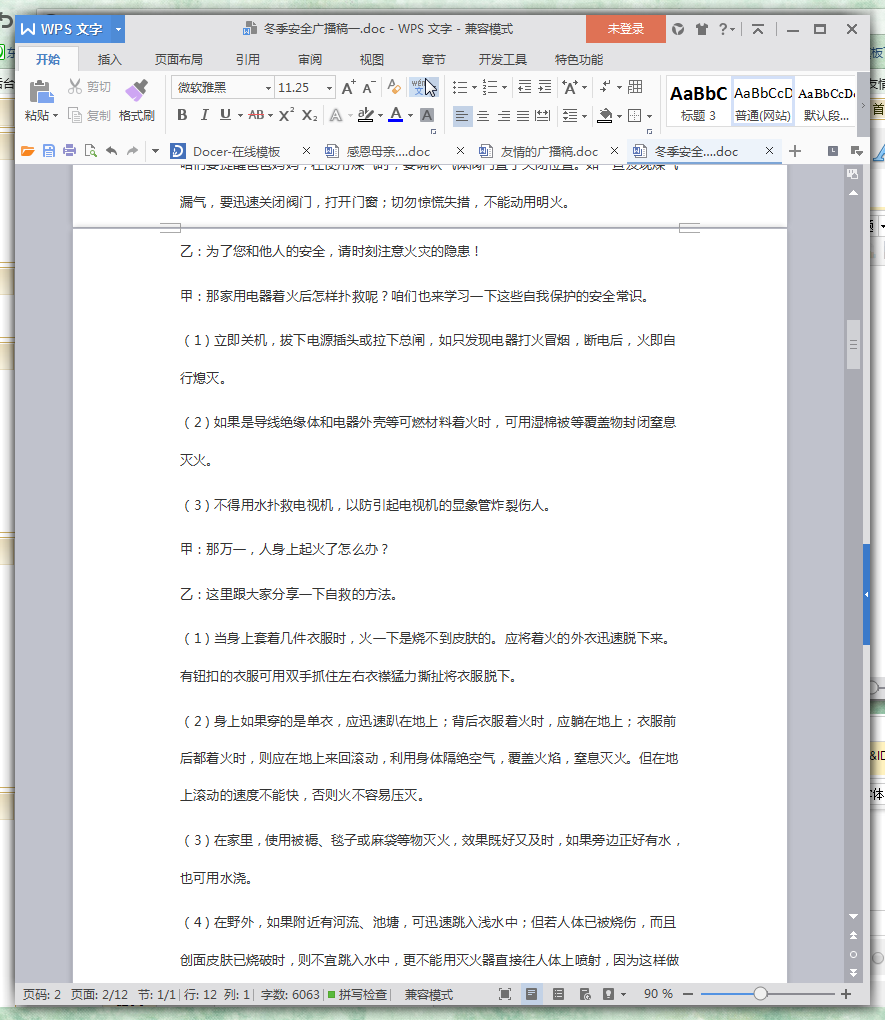Viewport: 885px width, 1020px height.
Task: Apply bold formatting with B button
Action: 182,115
